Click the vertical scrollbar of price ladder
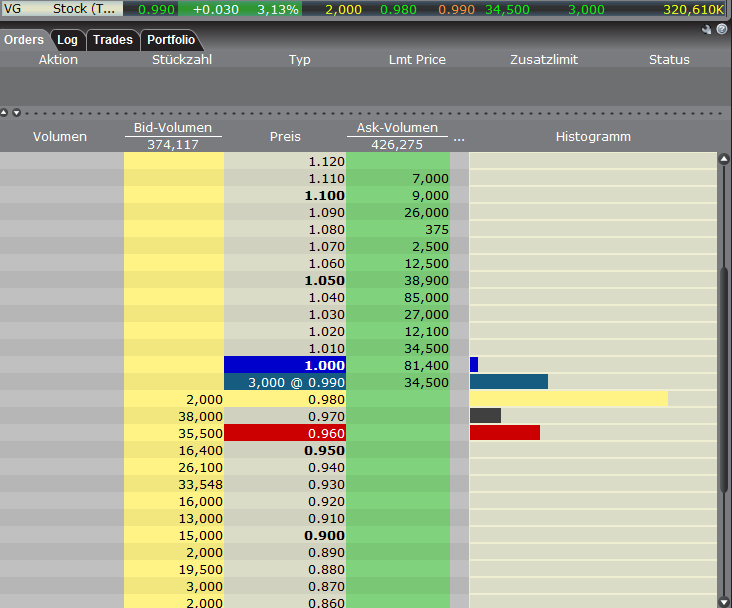 point(724,400)
